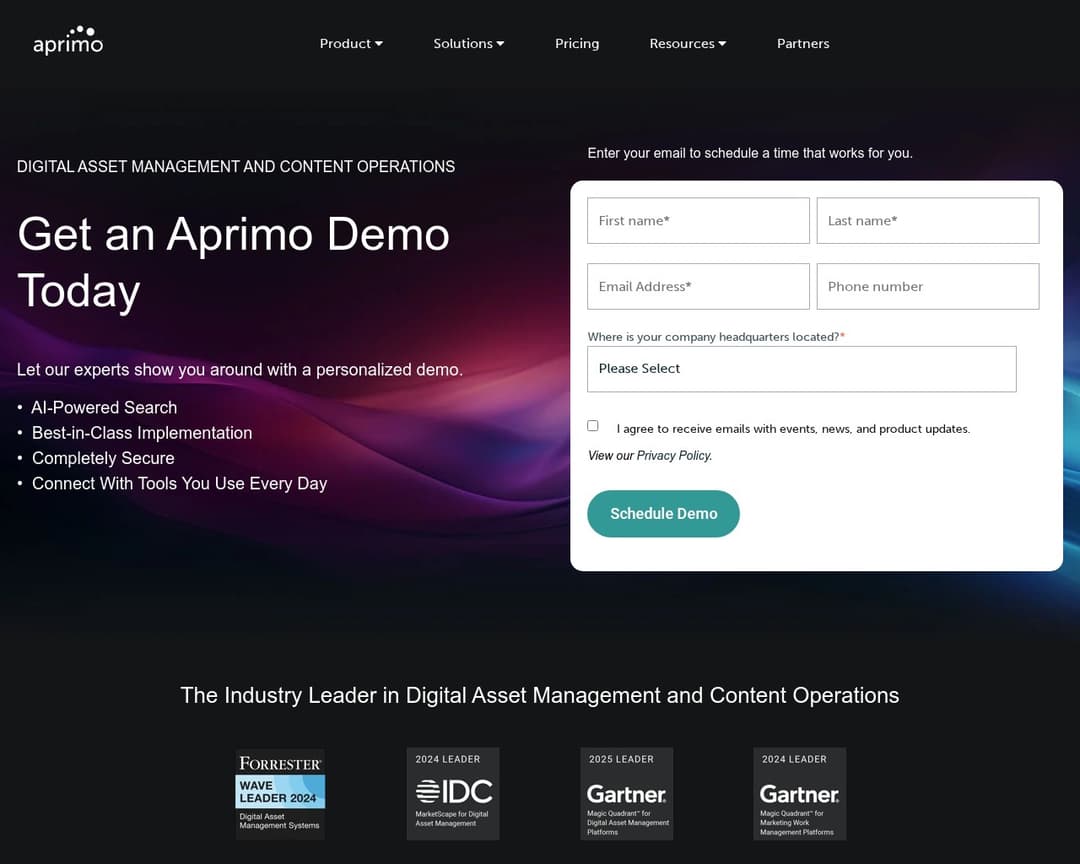Click the IDC MarketScape 2024 Leader badge

coord(453,793)
